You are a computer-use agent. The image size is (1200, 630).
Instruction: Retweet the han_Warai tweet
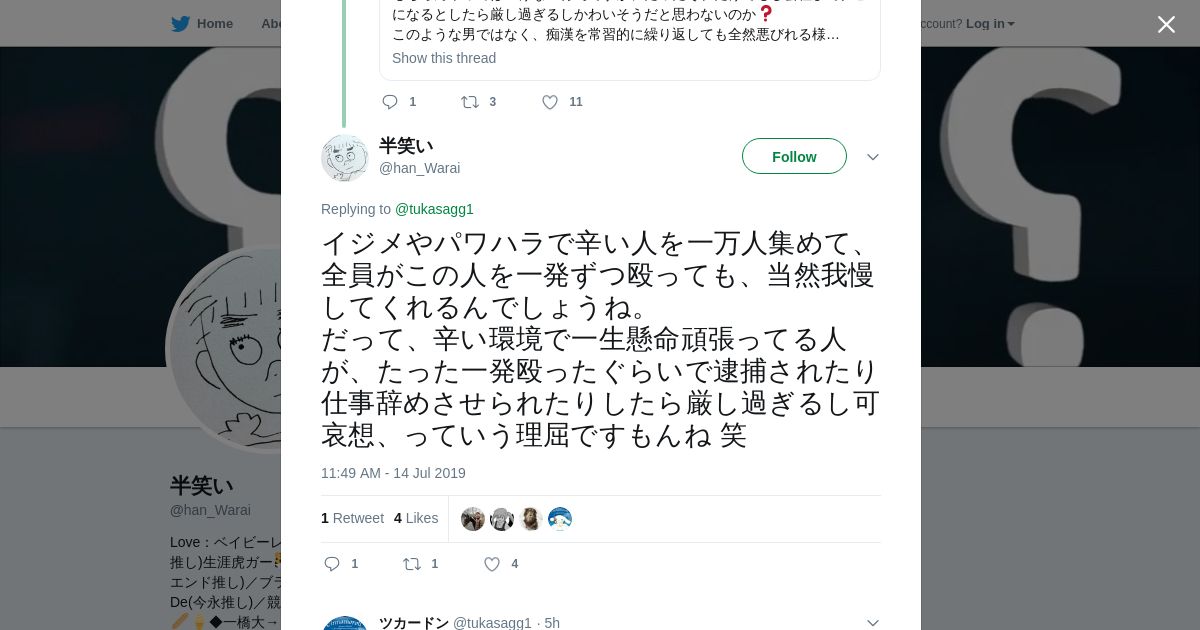pyautogui.click(x=412, y=564)
